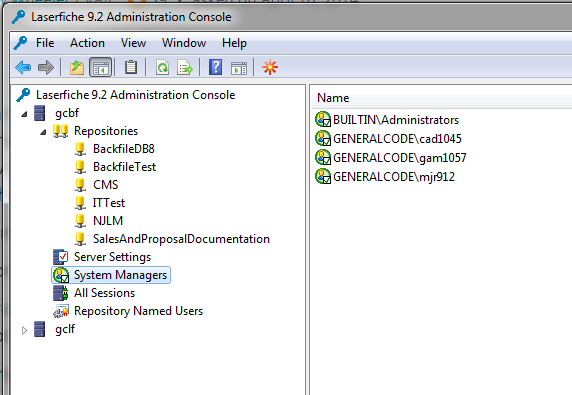Click the Back arrow toolbar icon

pos(23,67)
